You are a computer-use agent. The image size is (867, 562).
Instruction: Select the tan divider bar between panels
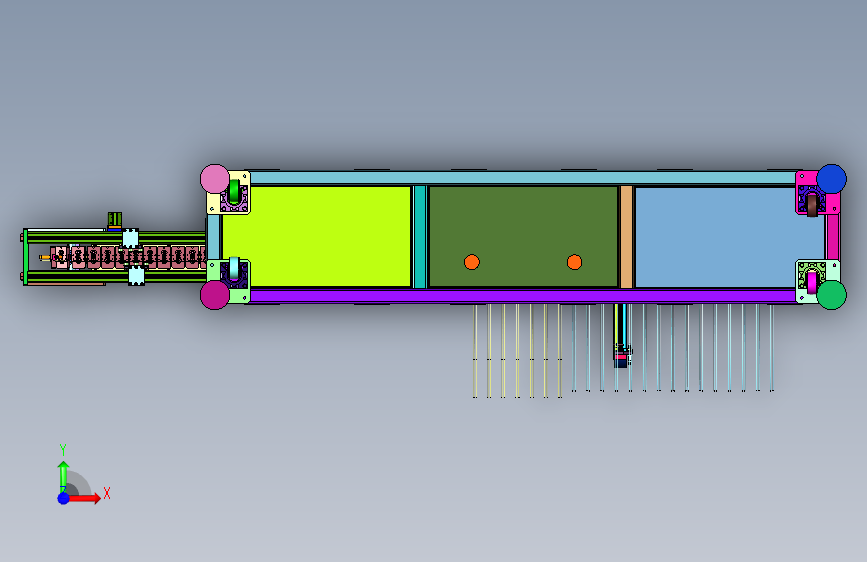coord(626,237)
